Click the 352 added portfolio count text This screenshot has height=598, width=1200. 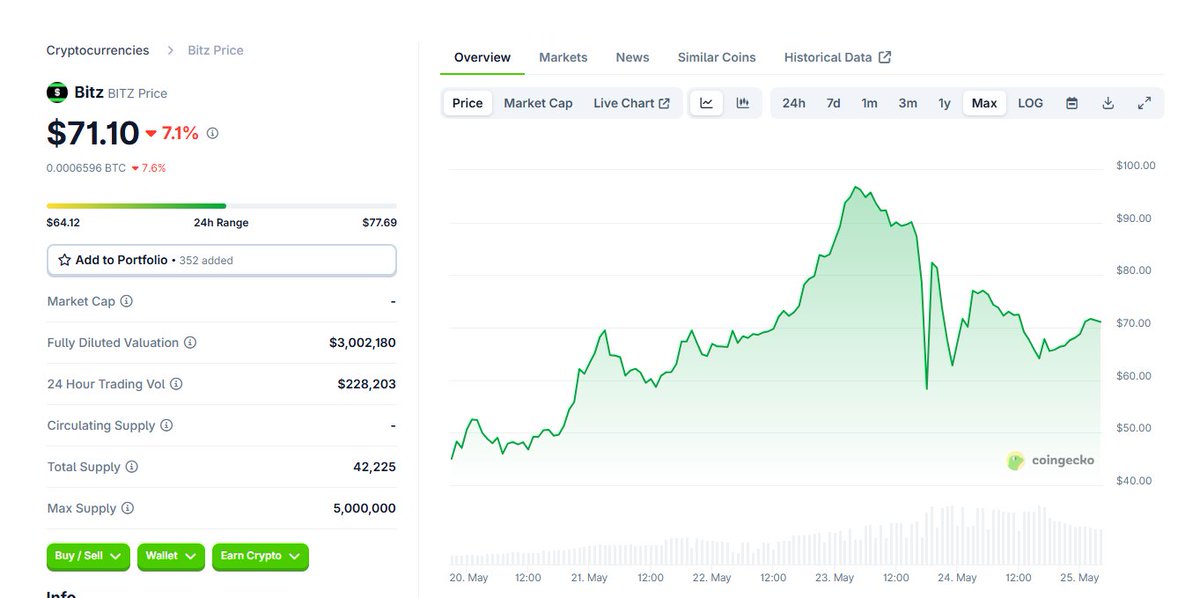tap(206, 260)
